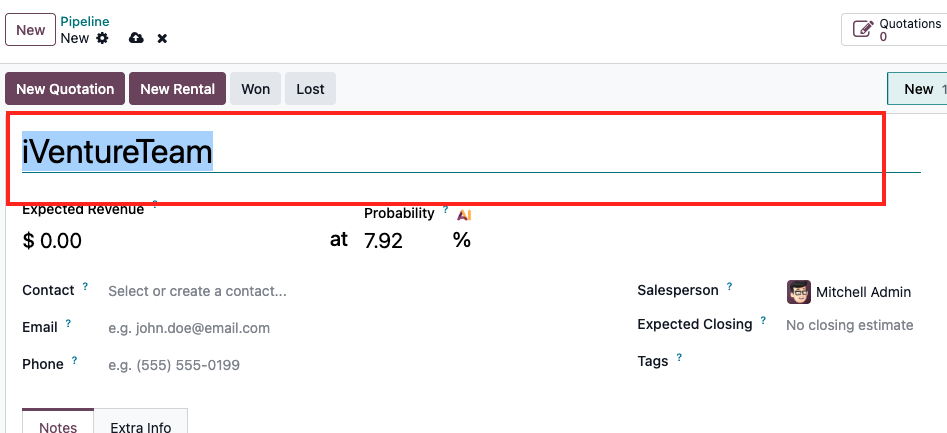Click Mitchell Admin avatar image
The height and width of the screenshot is (433, 947).
799,292
